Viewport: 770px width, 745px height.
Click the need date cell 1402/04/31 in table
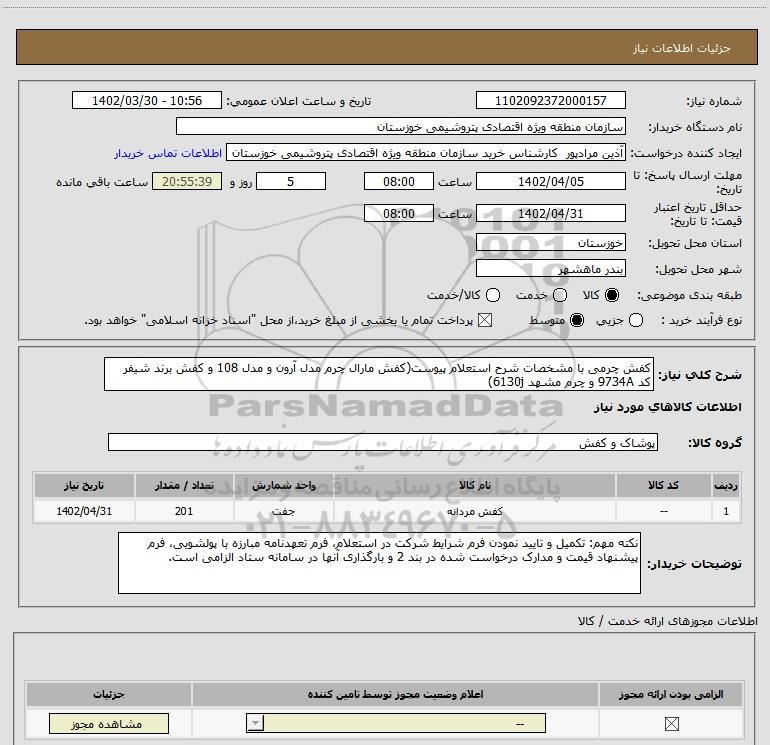84,511
